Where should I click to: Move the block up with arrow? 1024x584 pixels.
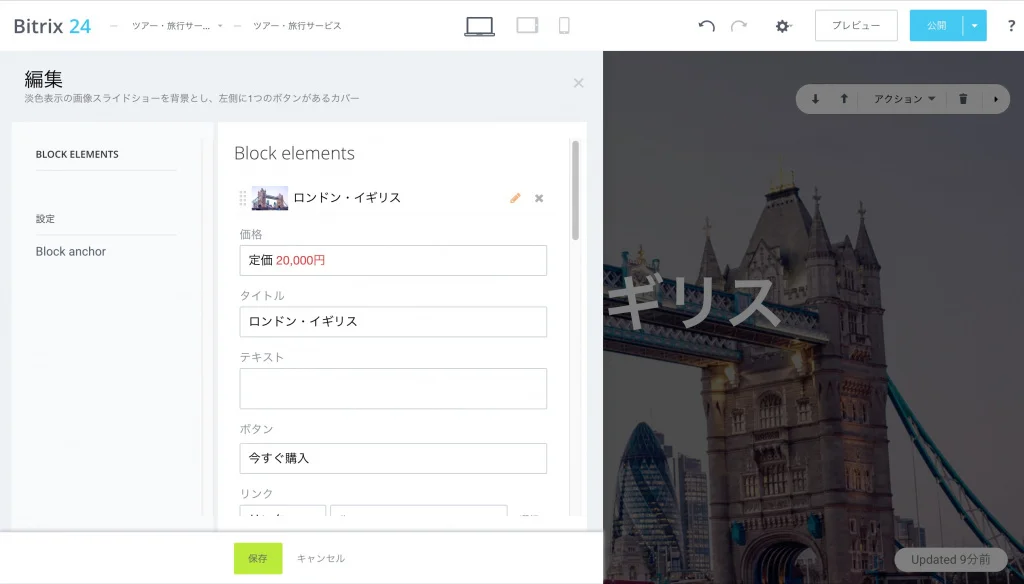pyautogui.click(x=844, y=99)
